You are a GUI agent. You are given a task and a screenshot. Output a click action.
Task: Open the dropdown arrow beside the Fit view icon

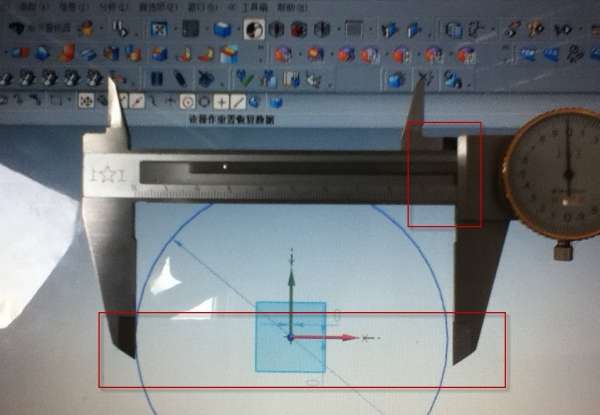click(175, 29)
